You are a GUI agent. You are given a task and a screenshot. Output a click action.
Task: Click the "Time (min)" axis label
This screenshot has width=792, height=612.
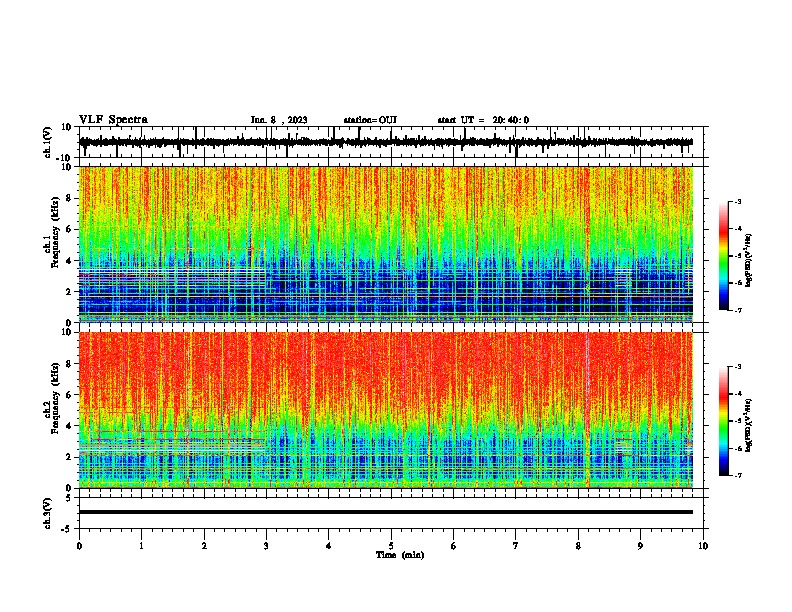400,555
